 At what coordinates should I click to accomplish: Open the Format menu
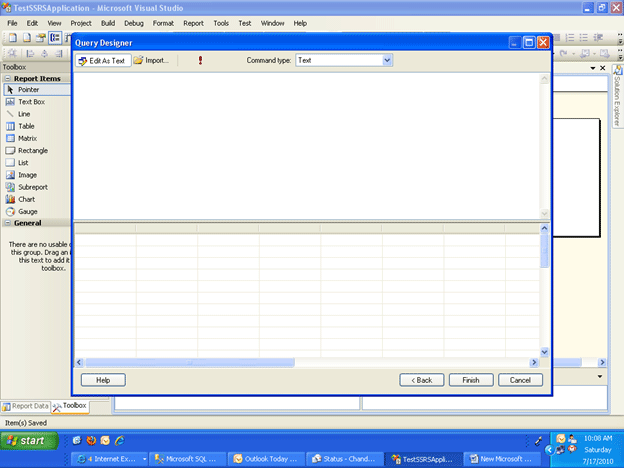(x=163, y=23)
